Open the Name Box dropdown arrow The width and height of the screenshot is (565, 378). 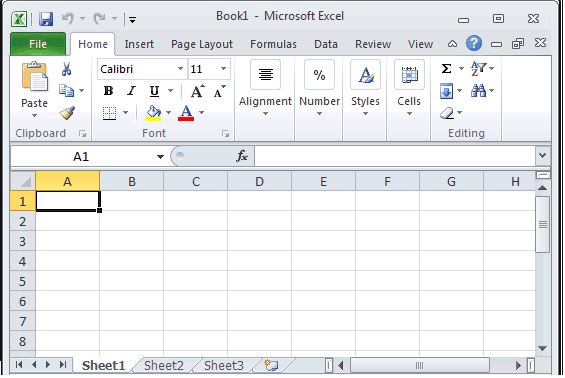click(x=160, y=157)
